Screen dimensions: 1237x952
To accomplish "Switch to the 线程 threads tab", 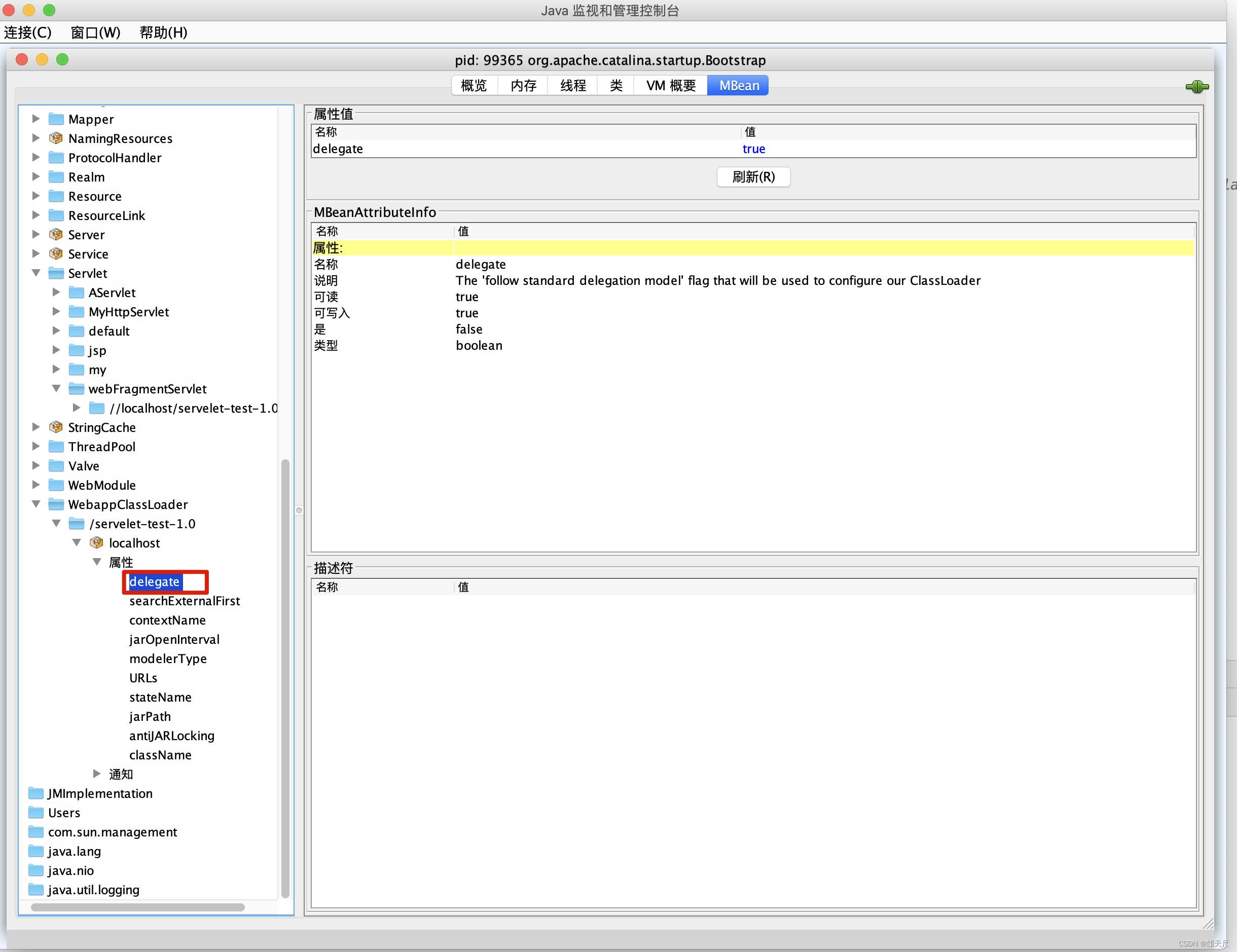I will 573,86.
